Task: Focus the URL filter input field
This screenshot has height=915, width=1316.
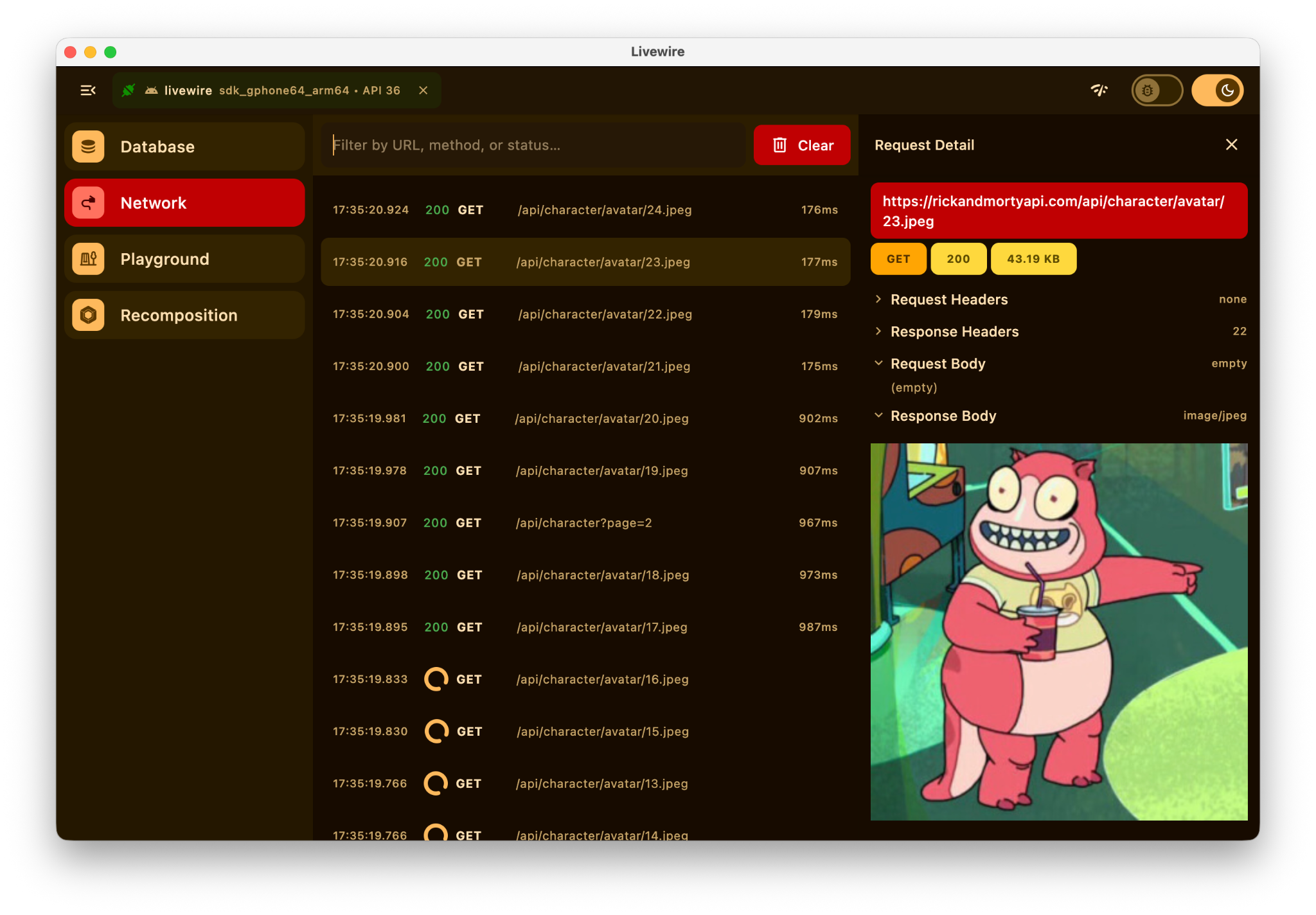Action: [x=533, y=145]
